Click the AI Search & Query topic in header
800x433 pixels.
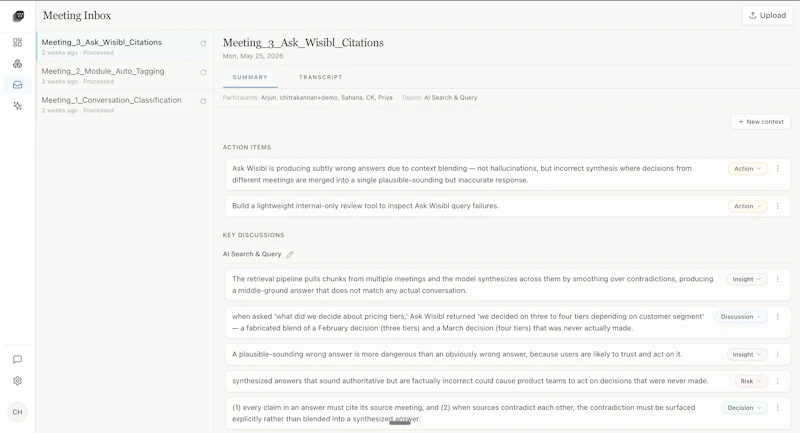(x=451, y=97)
